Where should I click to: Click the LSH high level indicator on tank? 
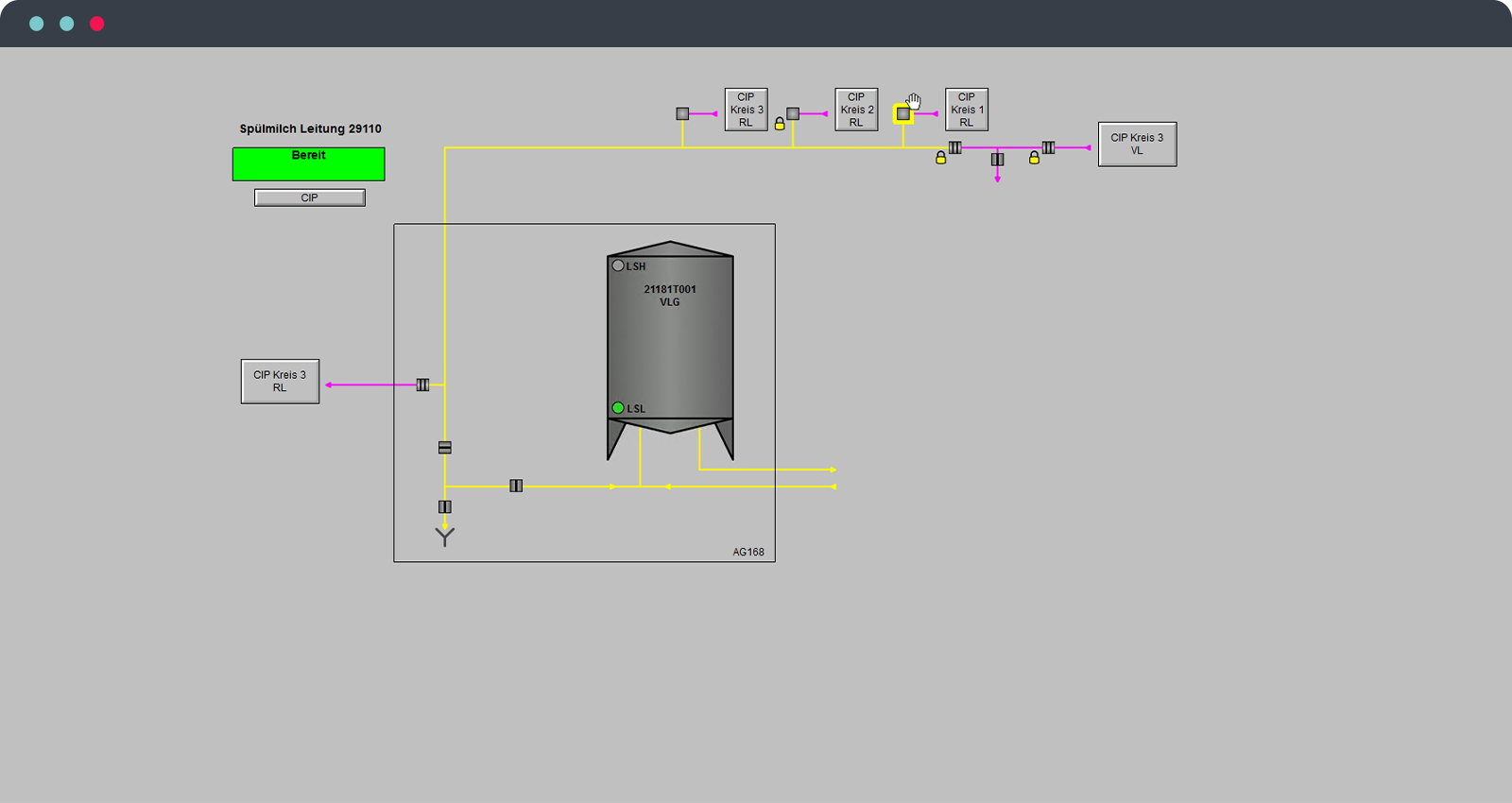618,265
